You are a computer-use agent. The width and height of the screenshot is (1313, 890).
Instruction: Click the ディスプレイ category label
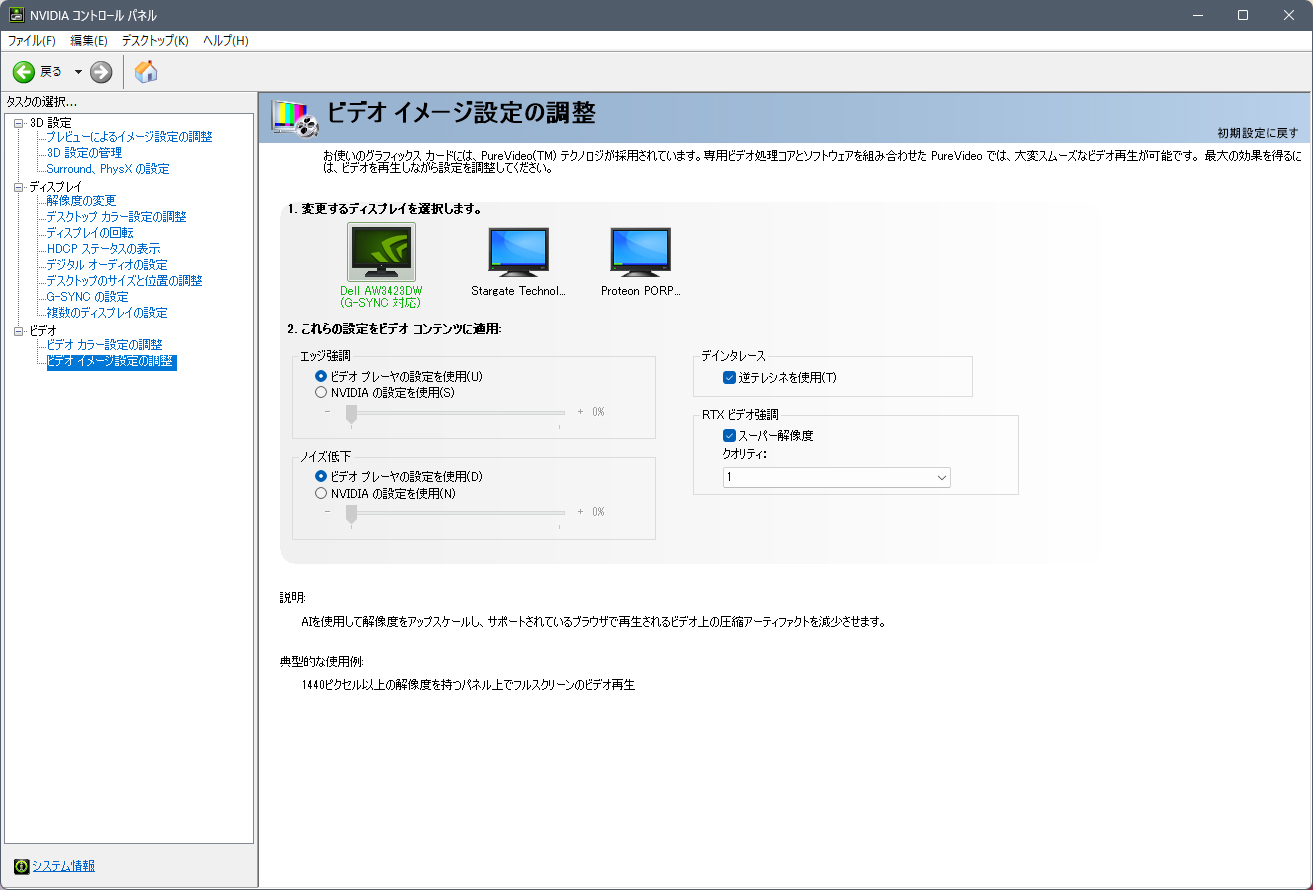(55, 187)
